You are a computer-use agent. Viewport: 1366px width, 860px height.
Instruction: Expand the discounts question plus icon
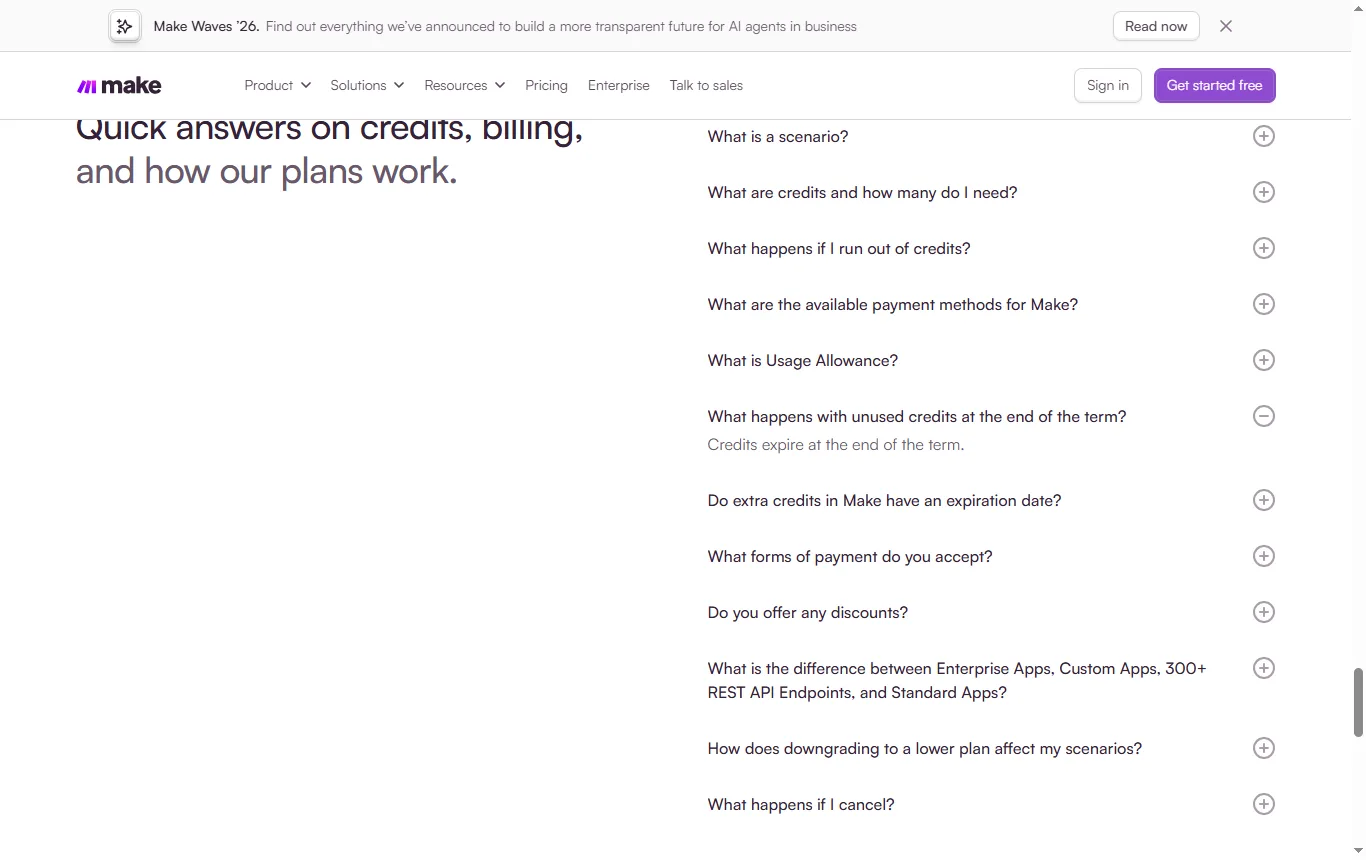[1264, 612]
